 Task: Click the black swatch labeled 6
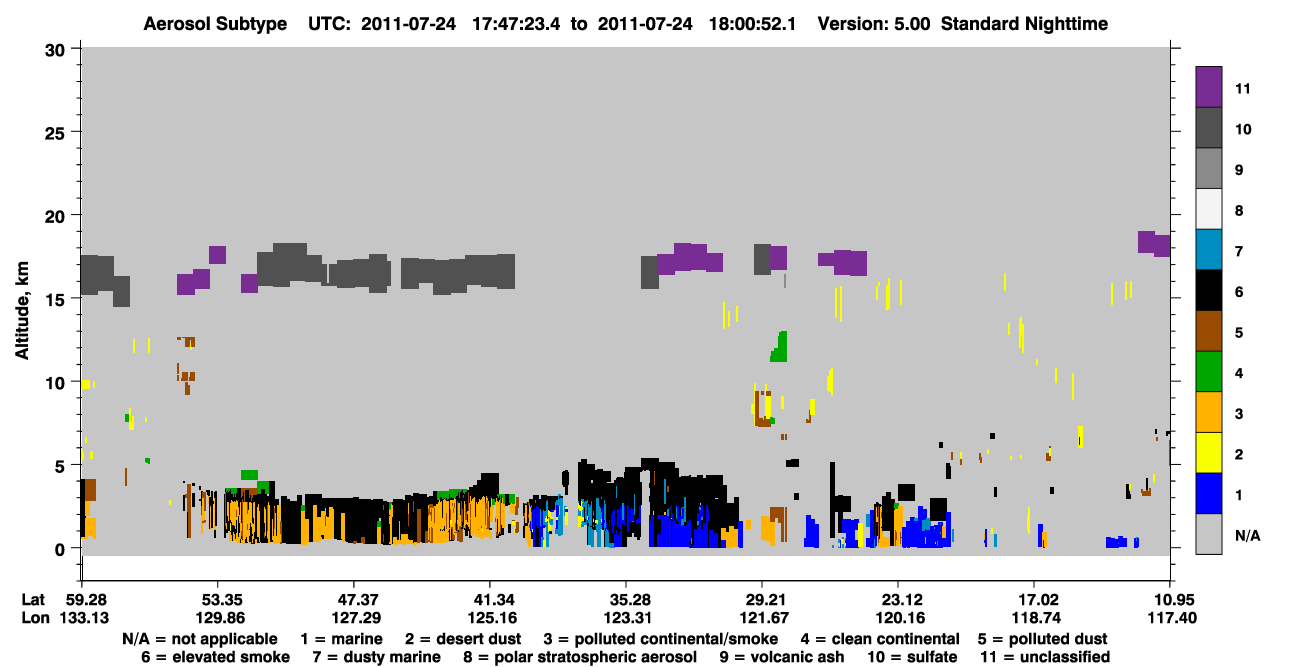click(1210, 291)
